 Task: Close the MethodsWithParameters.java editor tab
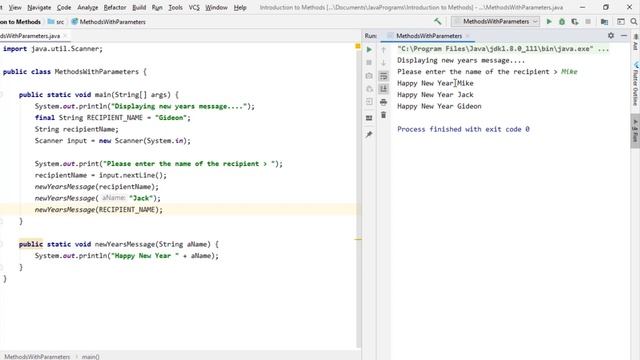[x=65, y=36]
